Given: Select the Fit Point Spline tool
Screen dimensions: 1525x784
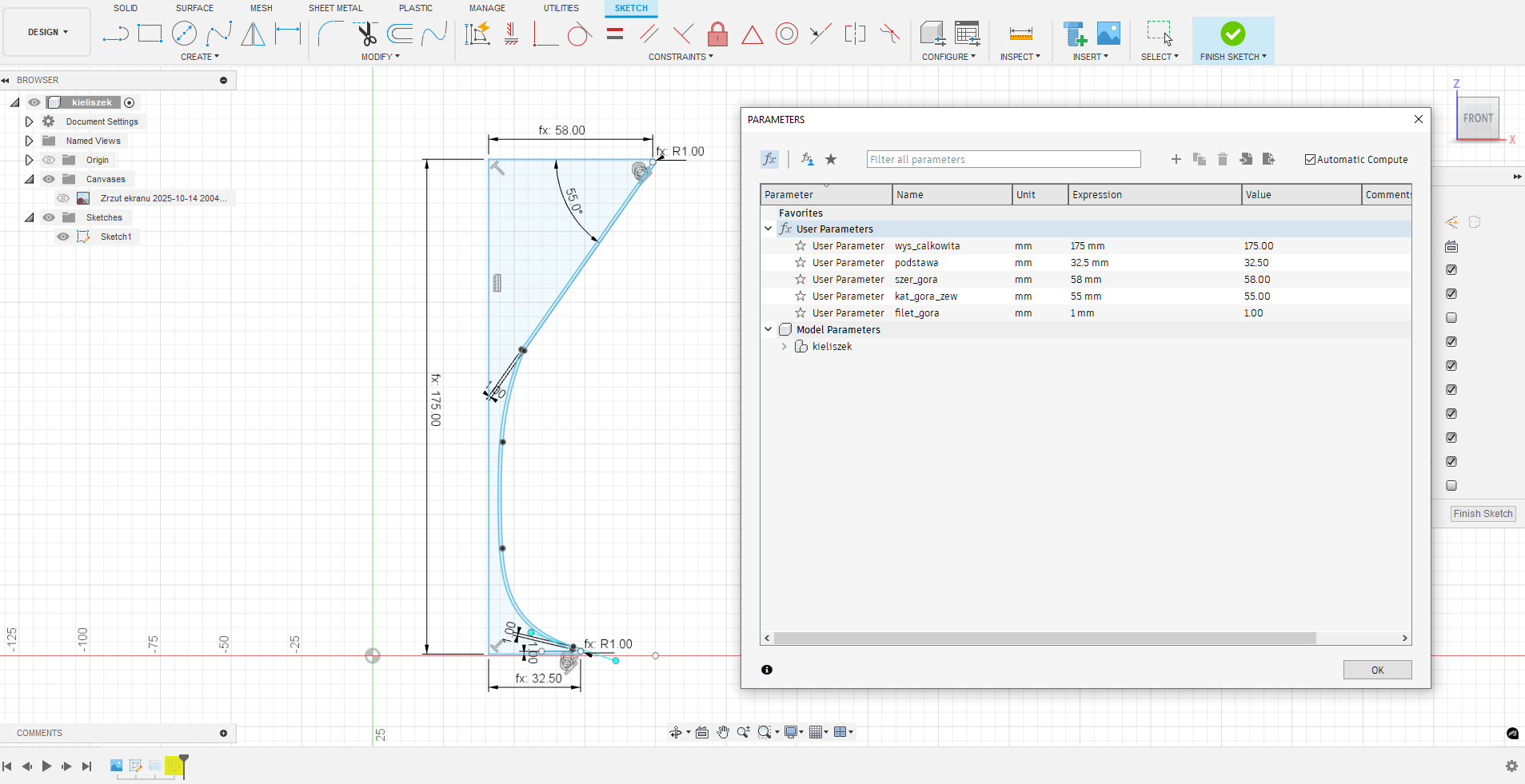Looking at the screenshot, I should click(x=219, y=34).
